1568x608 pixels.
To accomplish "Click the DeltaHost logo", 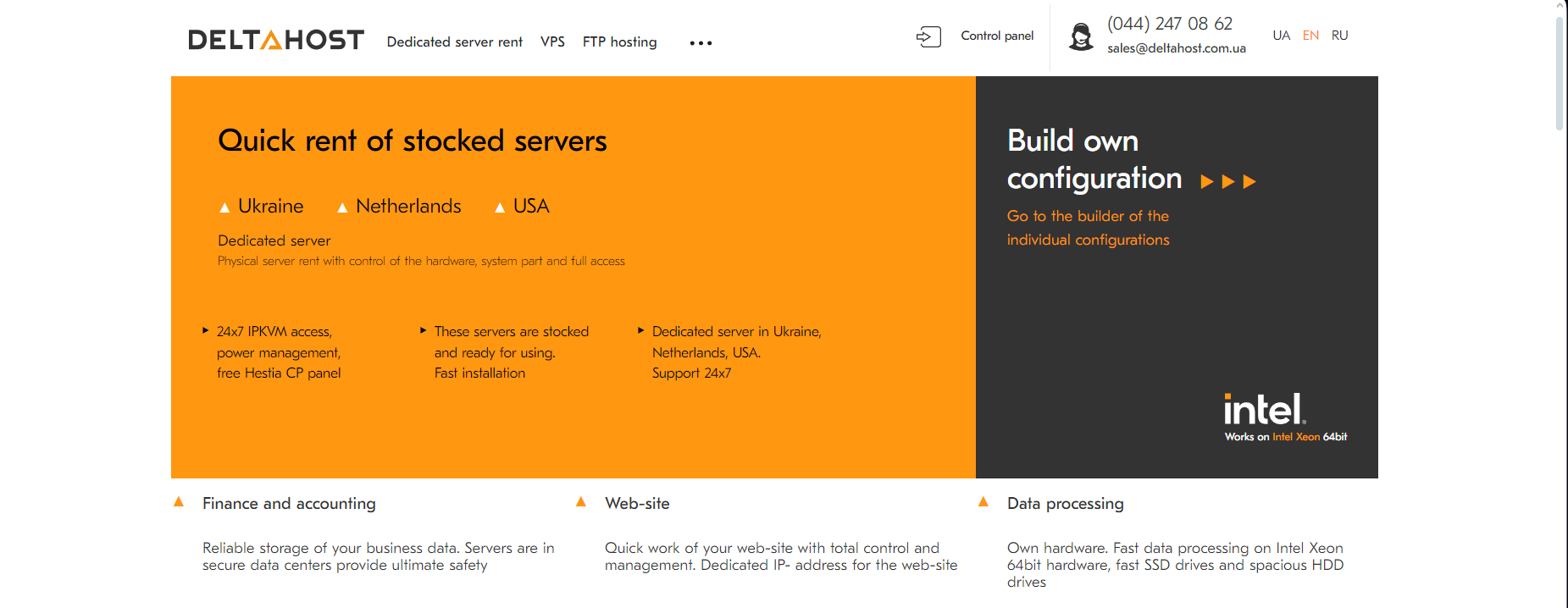I will [x=276, y=40].
